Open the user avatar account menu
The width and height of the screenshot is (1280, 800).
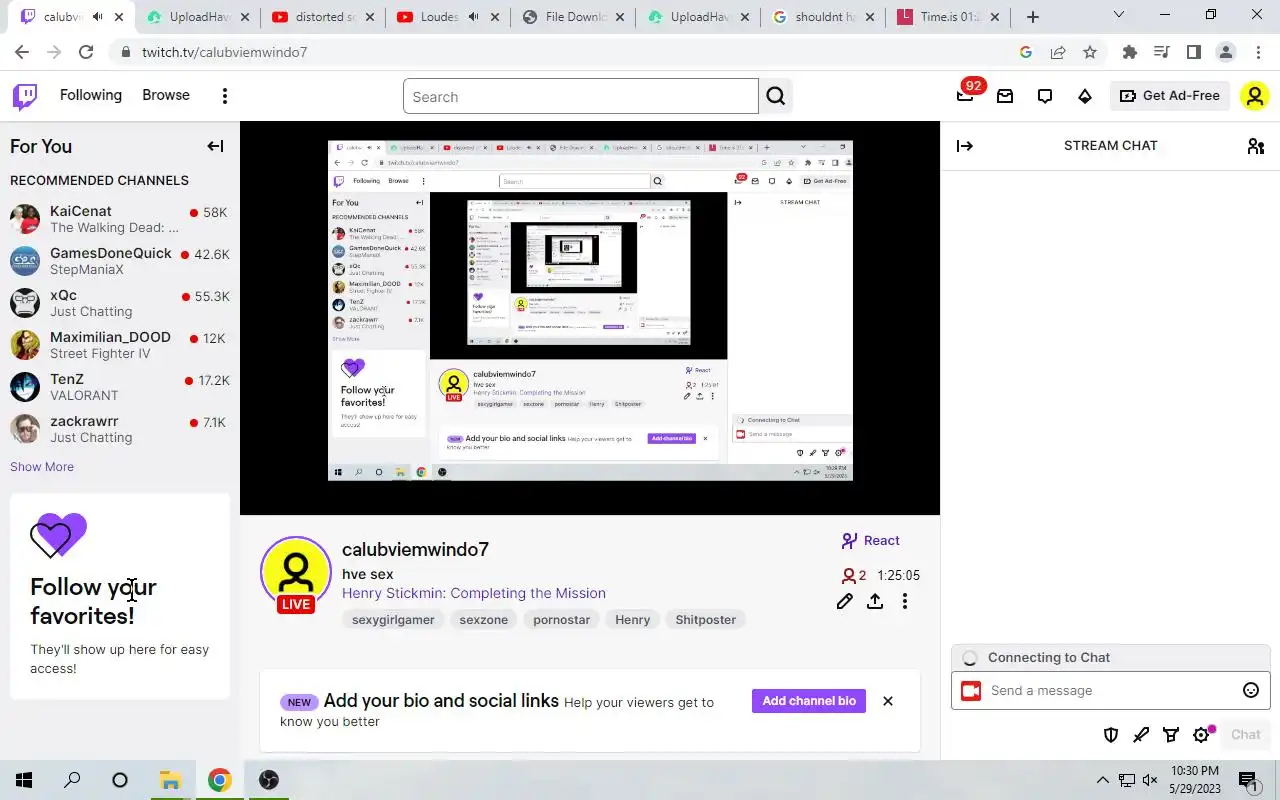coord(1254,96)
